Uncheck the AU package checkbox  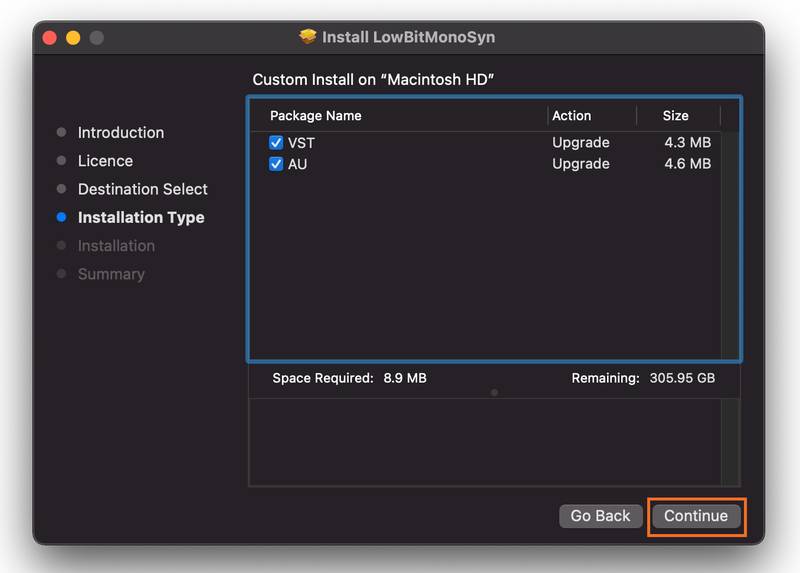click(x=277, y=164)
